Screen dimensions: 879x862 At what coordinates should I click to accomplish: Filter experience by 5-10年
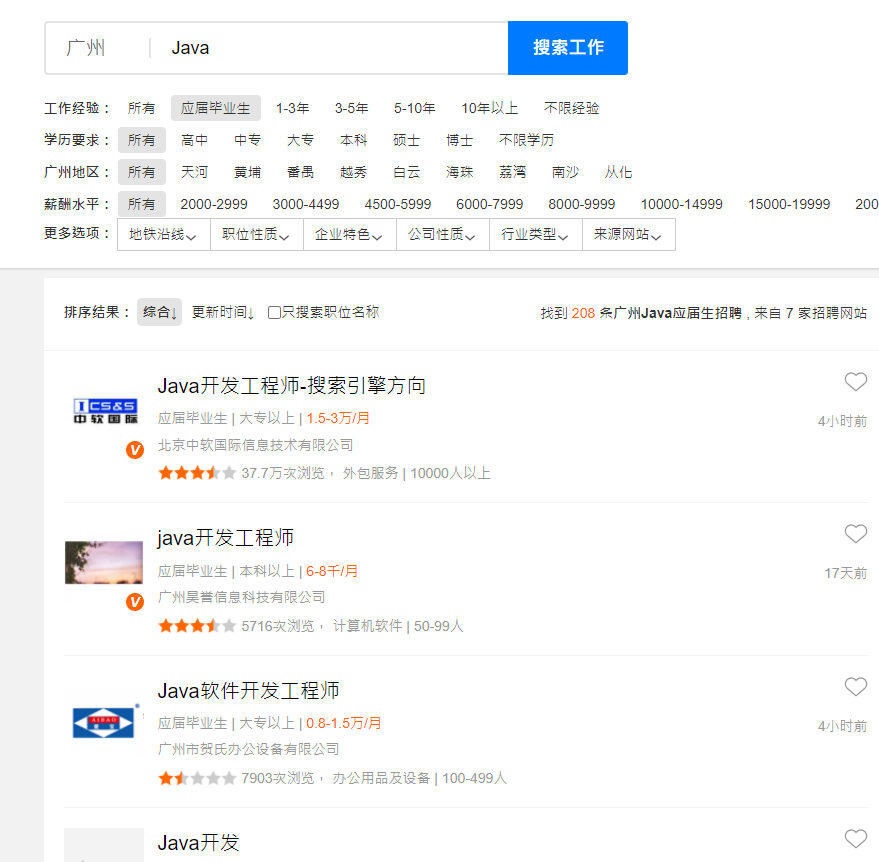pyautogui.click(x=414, y=108)
